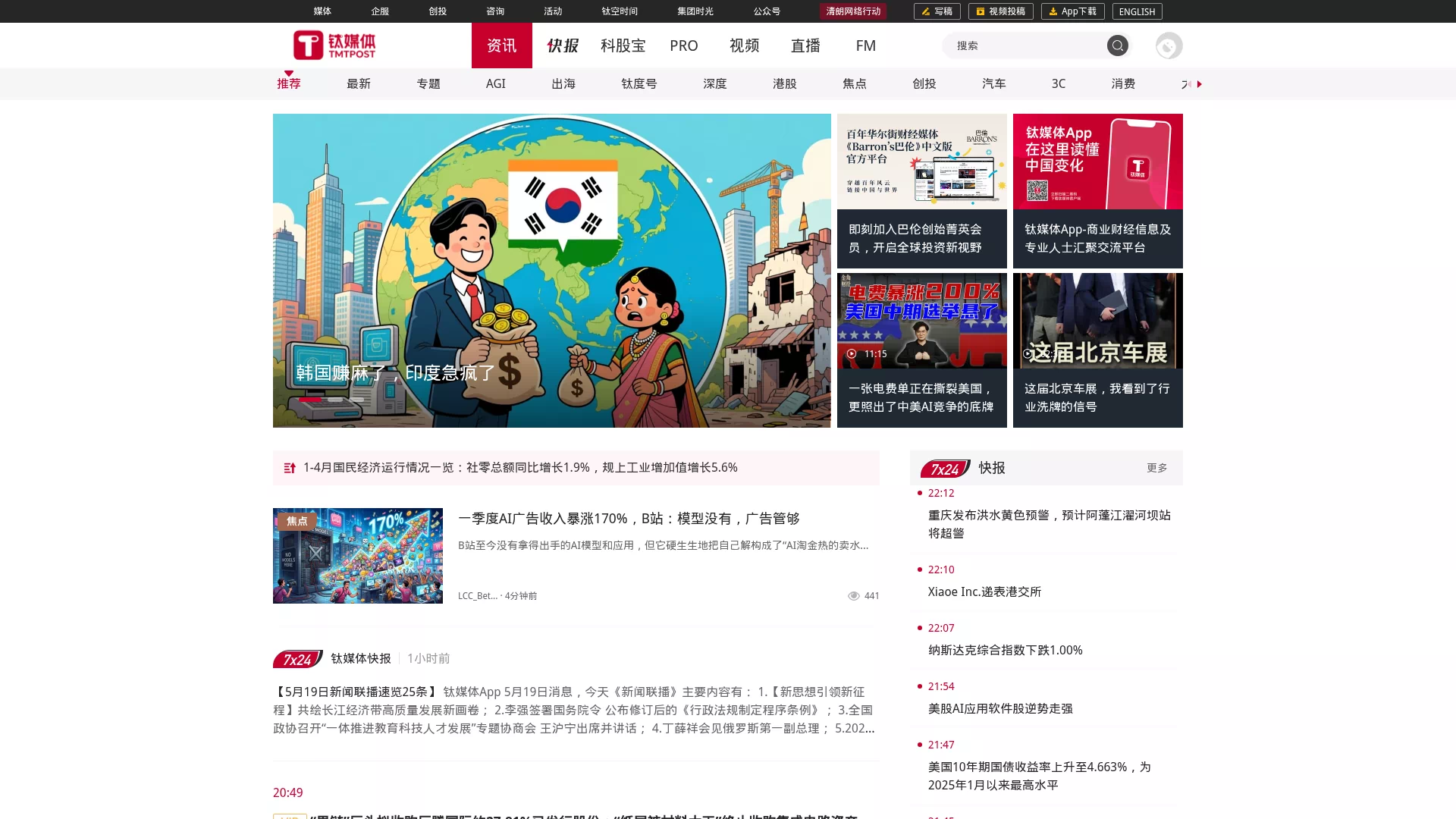Play the 电费暴涨200% video
Screen dimensions: 1456x819
[922, 321]
